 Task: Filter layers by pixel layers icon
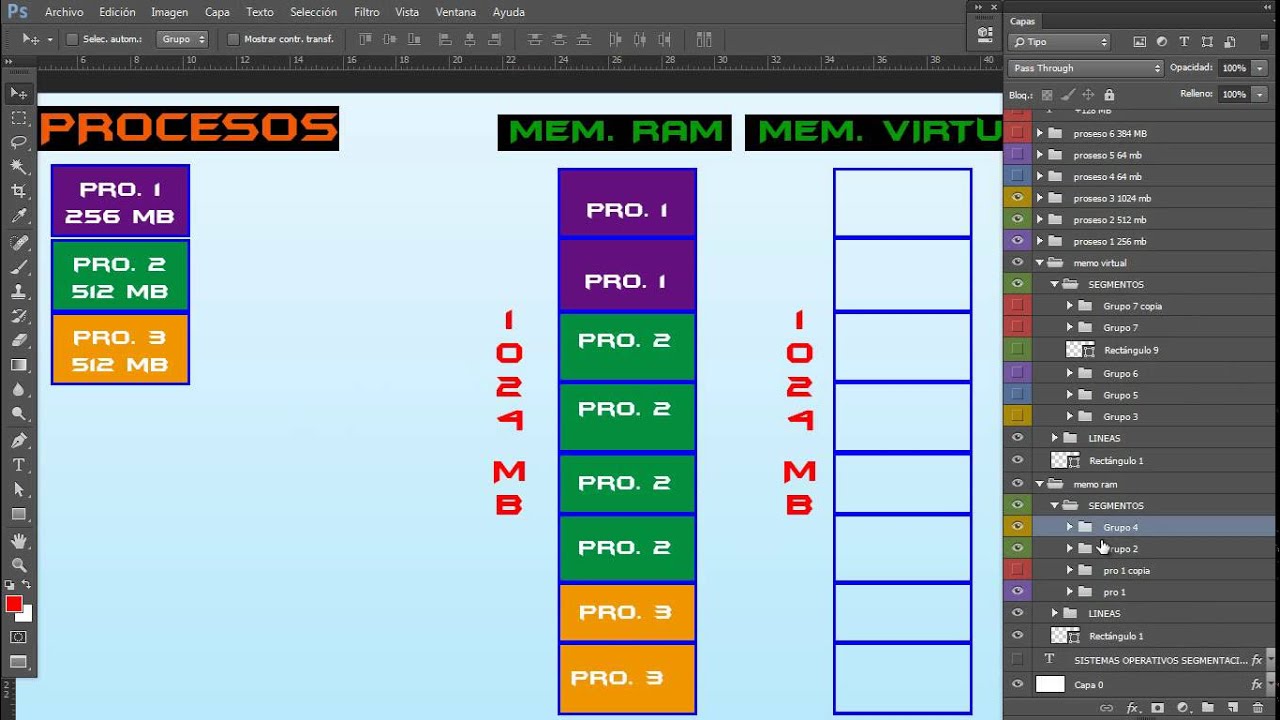(1139, 42)
